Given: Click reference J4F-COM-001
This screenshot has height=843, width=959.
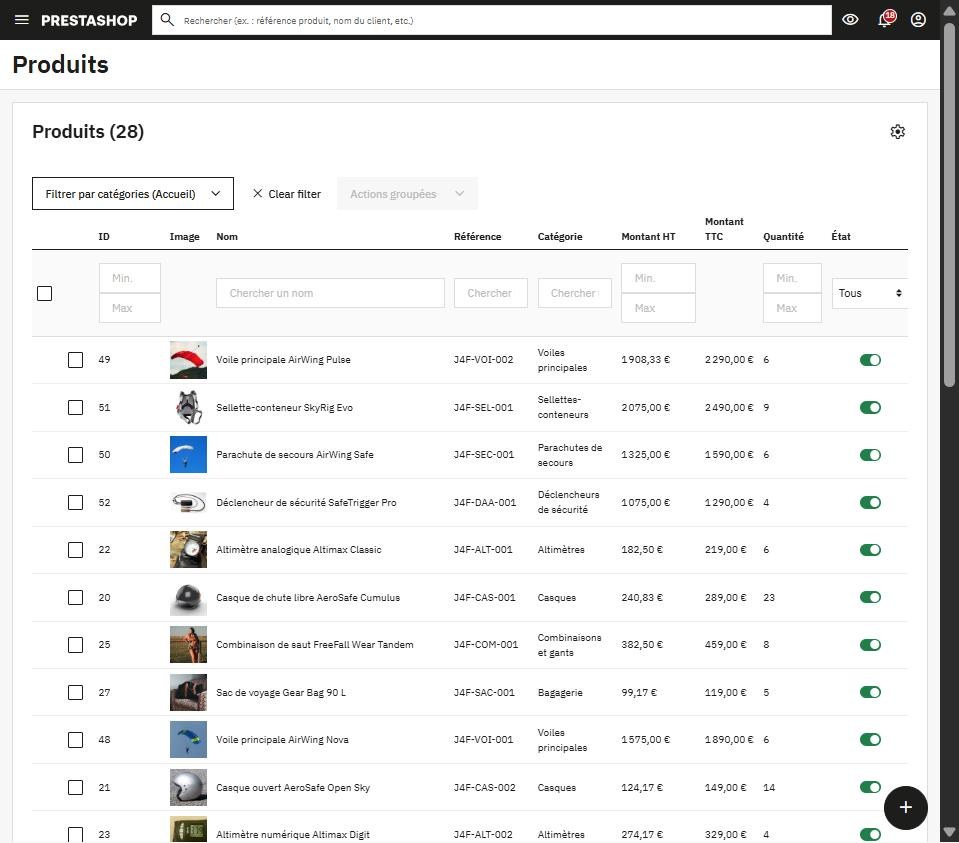Looking at the screenshot, I should (x=486, y=645).
